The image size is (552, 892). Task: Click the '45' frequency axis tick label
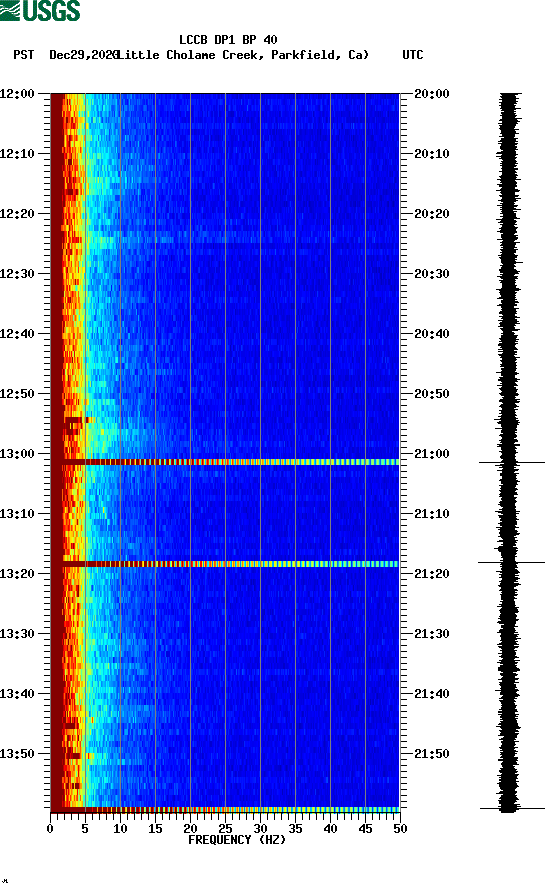pos(365,829)
